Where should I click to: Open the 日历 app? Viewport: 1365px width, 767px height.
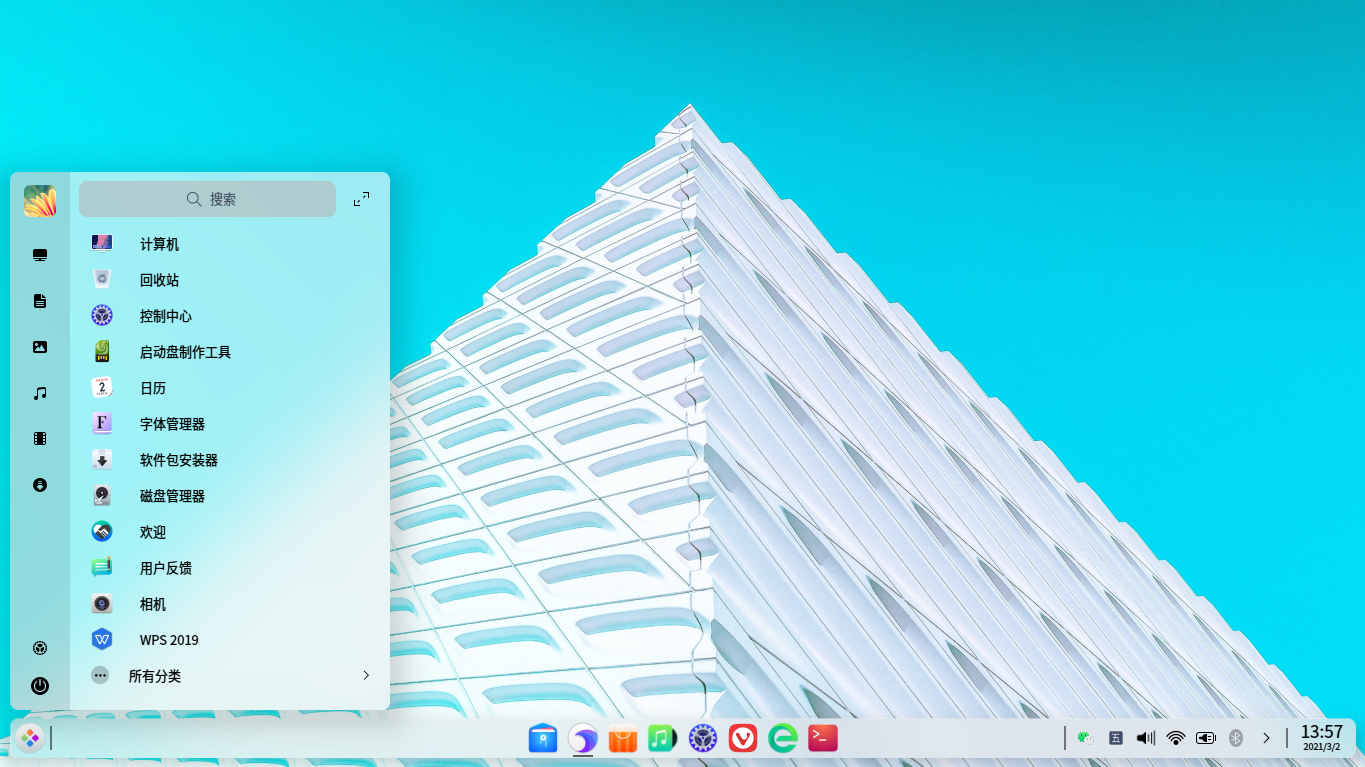point(230,388)
